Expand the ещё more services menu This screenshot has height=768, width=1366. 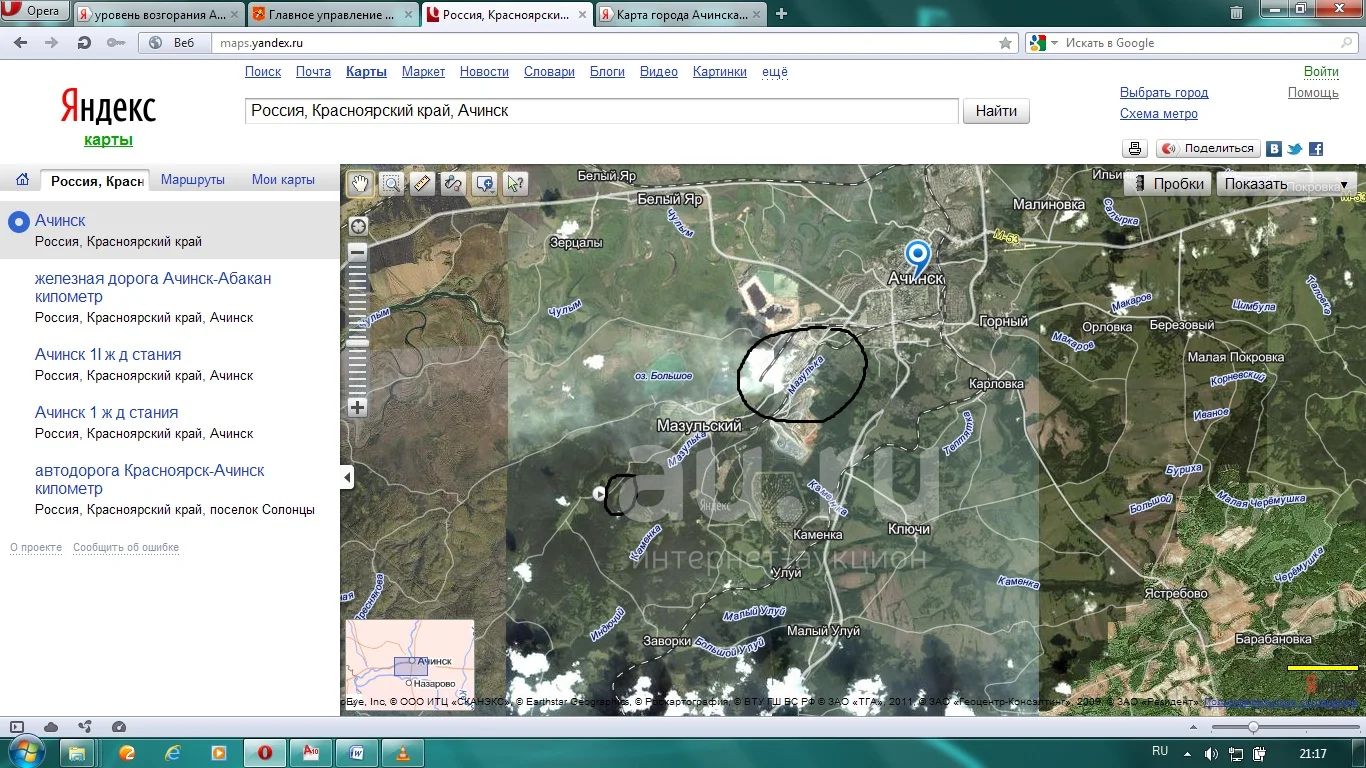coord(775,72)
